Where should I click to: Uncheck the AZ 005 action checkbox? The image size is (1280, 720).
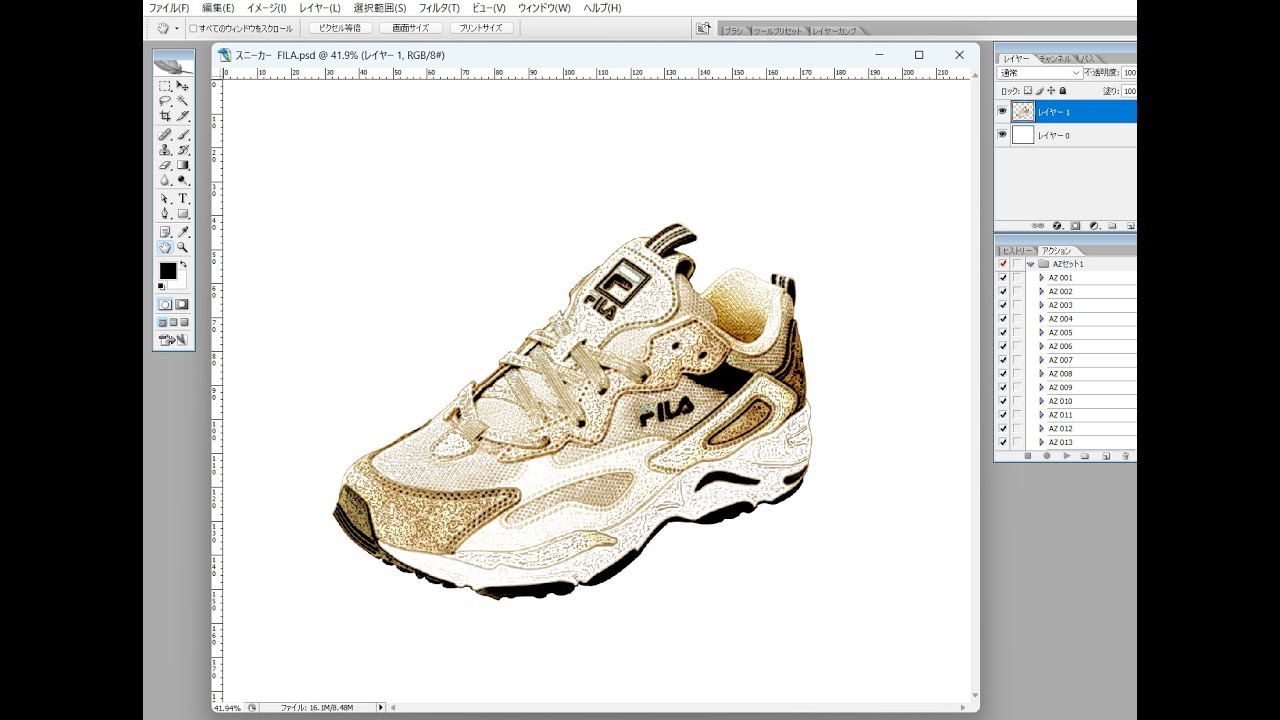click(1003, 333)
